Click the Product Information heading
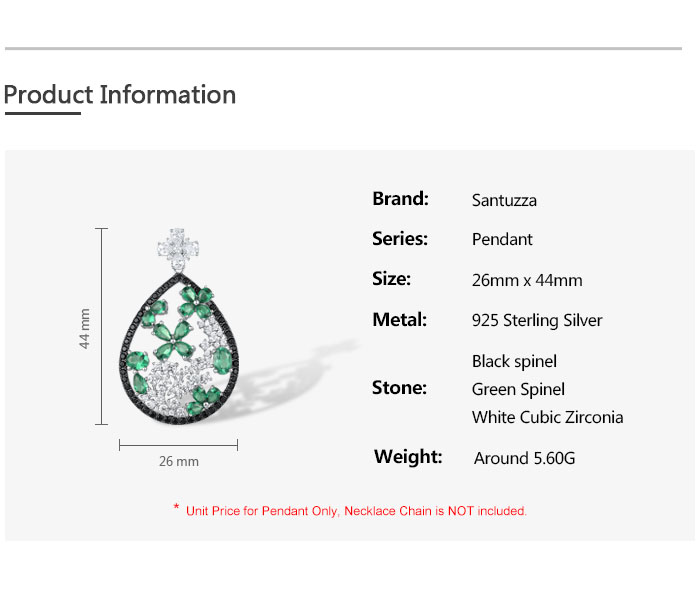This screenshot has width=700, height=589. click(x=120, y=95)
